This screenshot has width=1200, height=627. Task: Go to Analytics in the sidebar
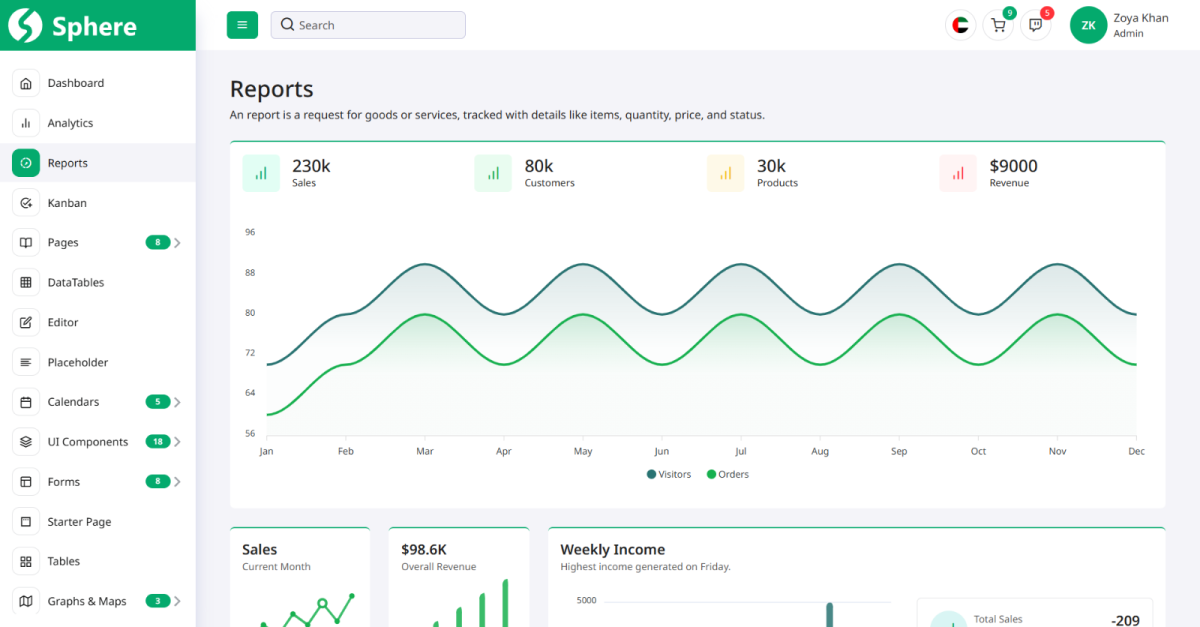[x=70, y=123]
